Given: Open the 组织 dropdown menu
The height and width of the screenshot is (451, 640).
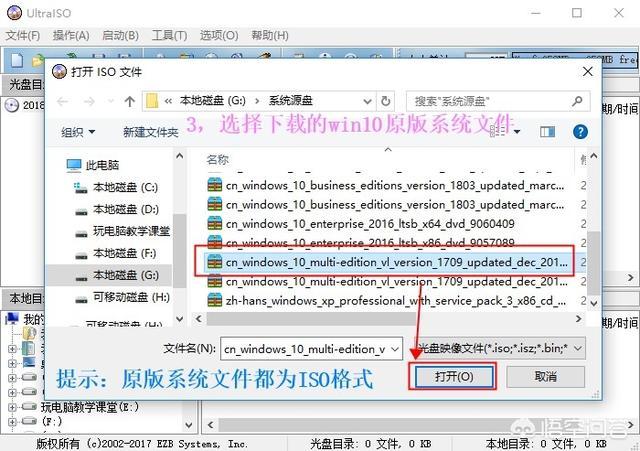Looking at the screenshot, I should pos(78,131).
